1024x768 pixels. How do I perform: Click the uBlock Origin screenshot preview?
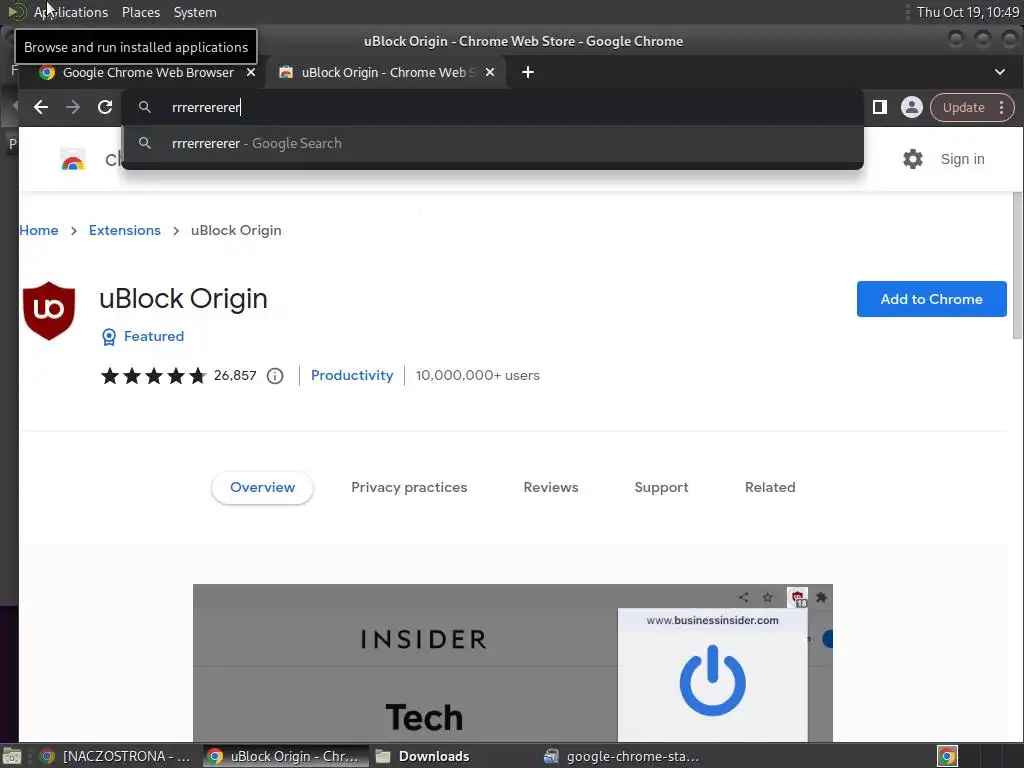(513, 663)
